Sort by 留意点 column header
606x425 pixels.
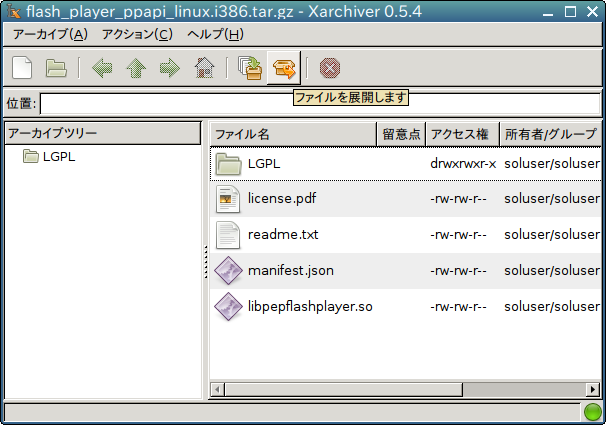(401, 134)
